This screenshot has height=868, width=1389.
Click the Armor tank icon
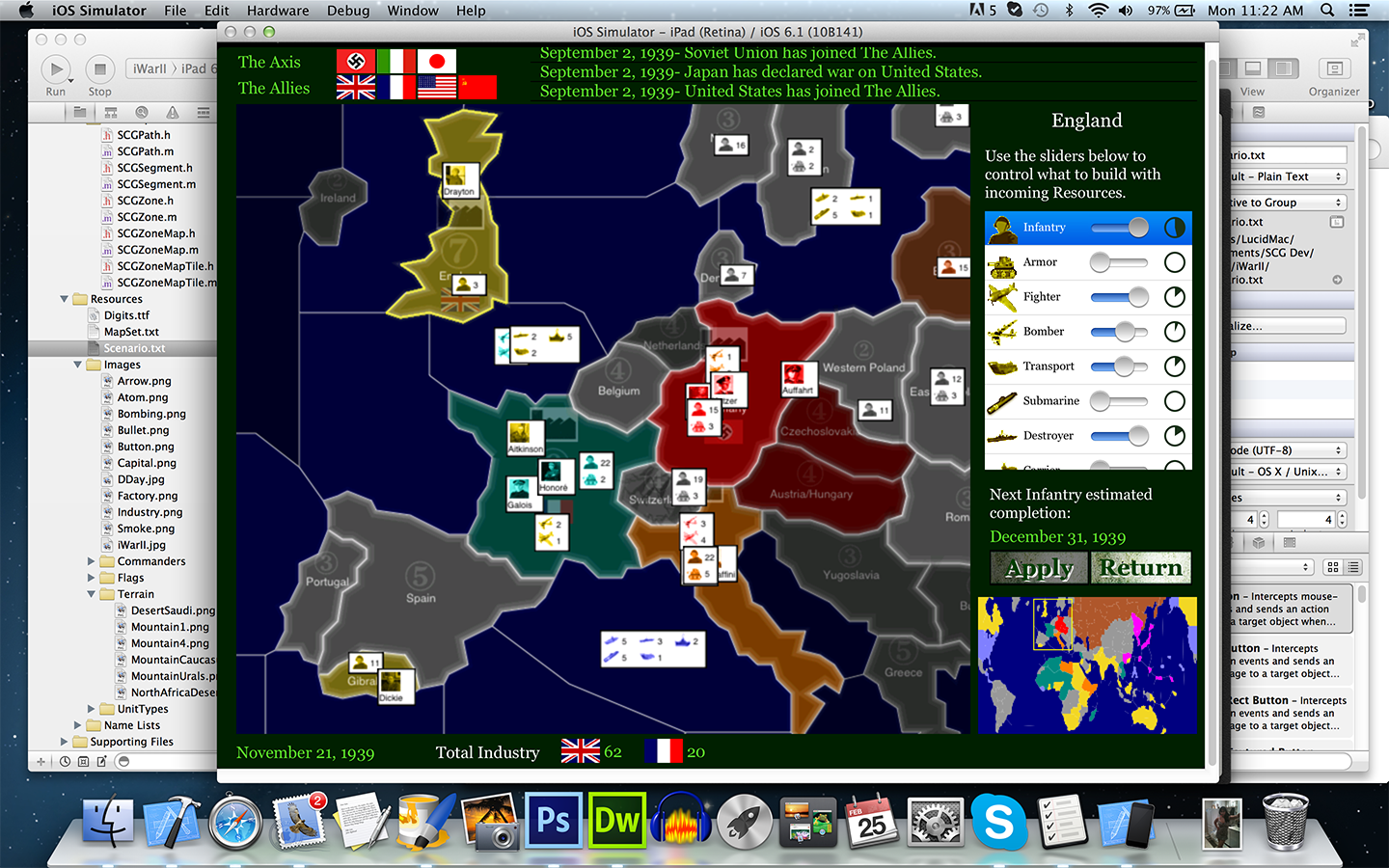[x=1003, y=262]
